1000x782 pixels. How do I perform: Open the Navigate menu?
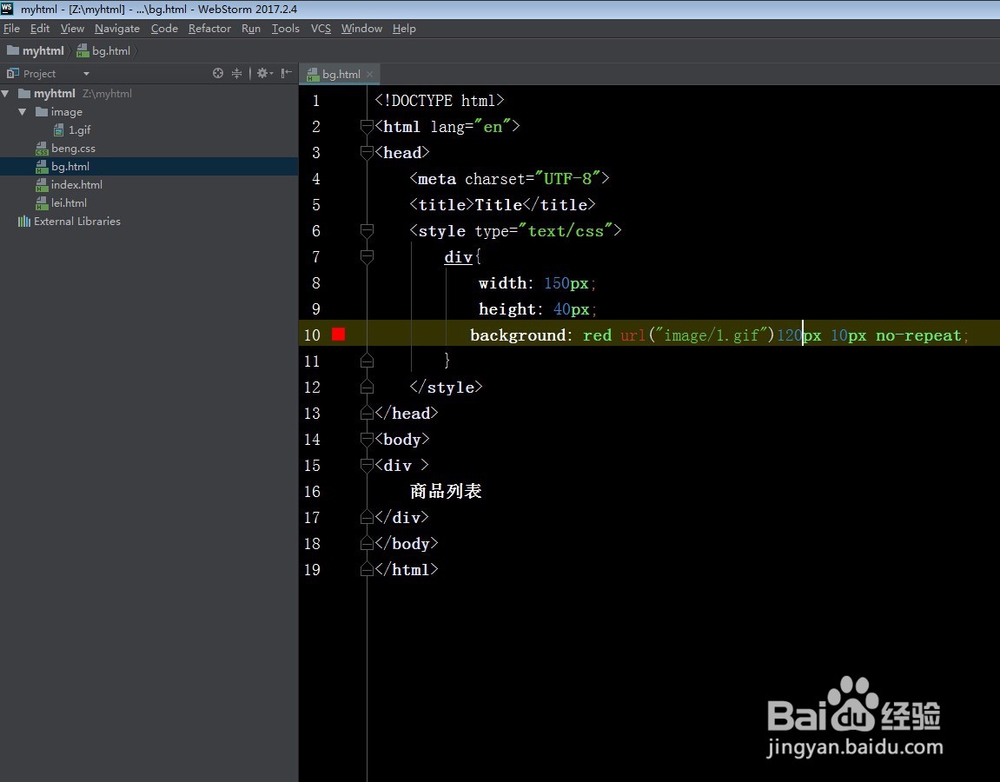(117, 29)
